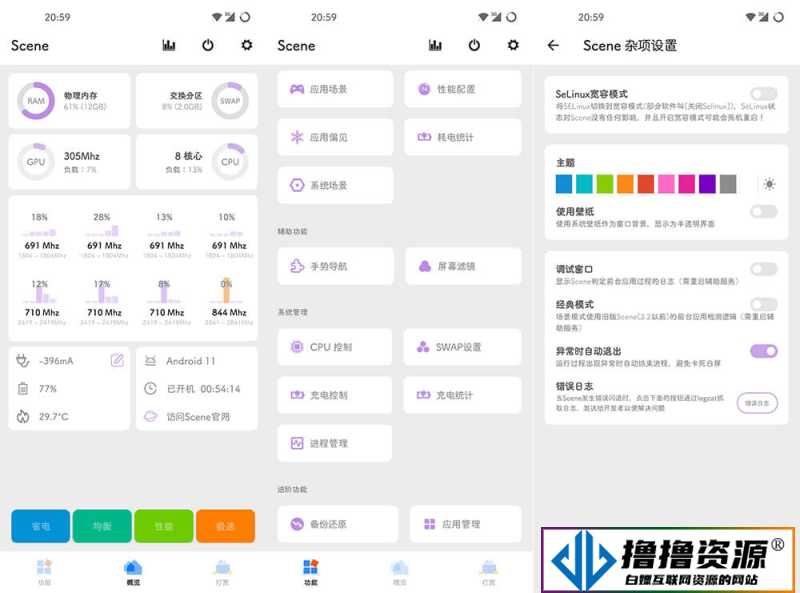Tap the bar chart icon on the functions screen
Viewport: 800px width, 593px height.
coord(435,45)
